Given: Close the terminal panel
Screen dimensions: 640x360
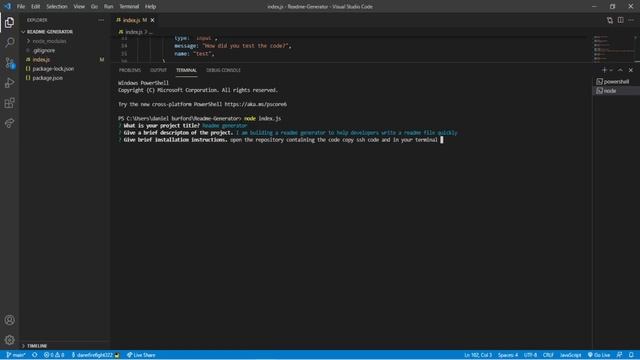Looking at the screenshot, I should [x=631, y=70].
